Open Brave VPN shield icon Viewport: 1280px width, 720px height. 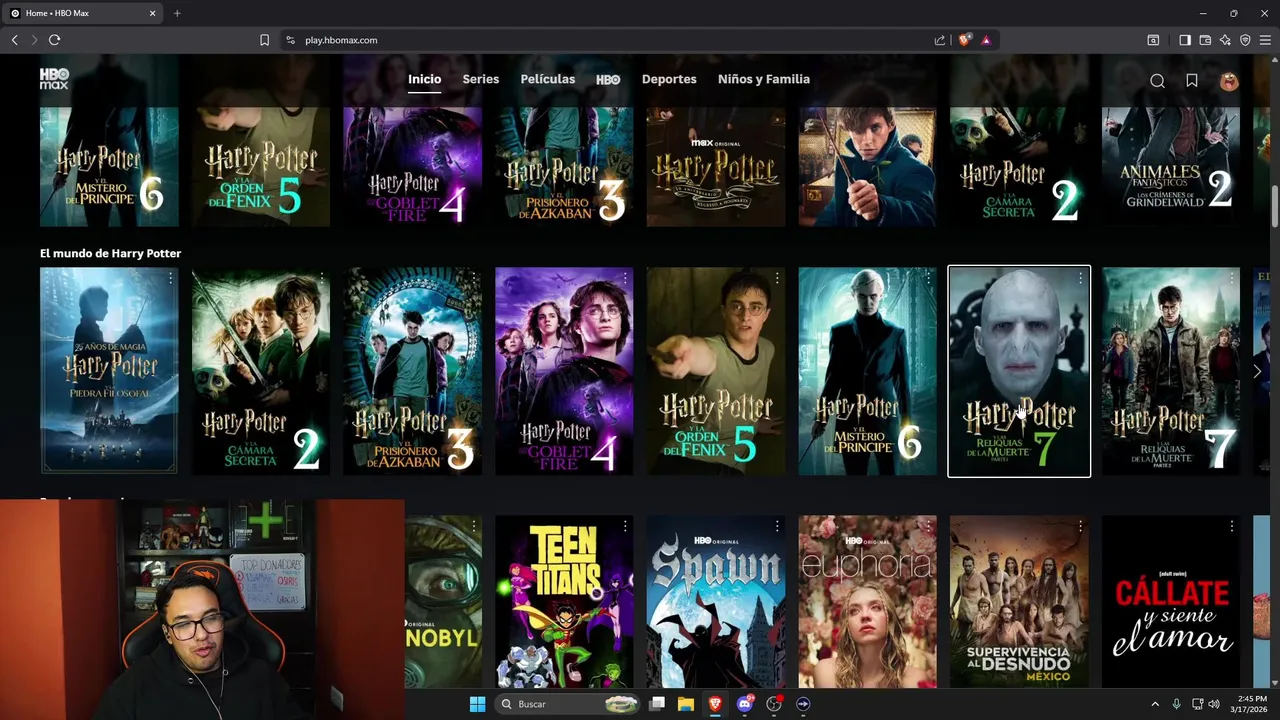1245,40
